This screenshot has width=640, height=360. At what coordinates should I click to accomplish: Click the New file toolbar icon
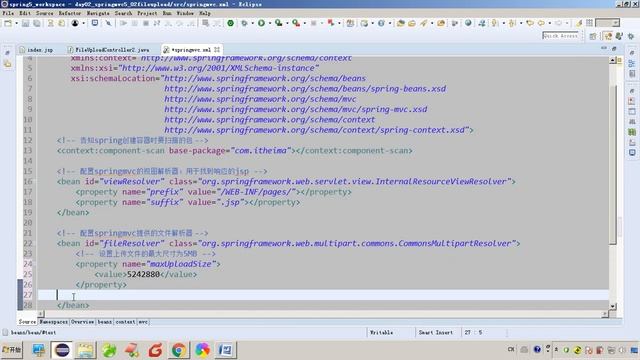[7, 23]
